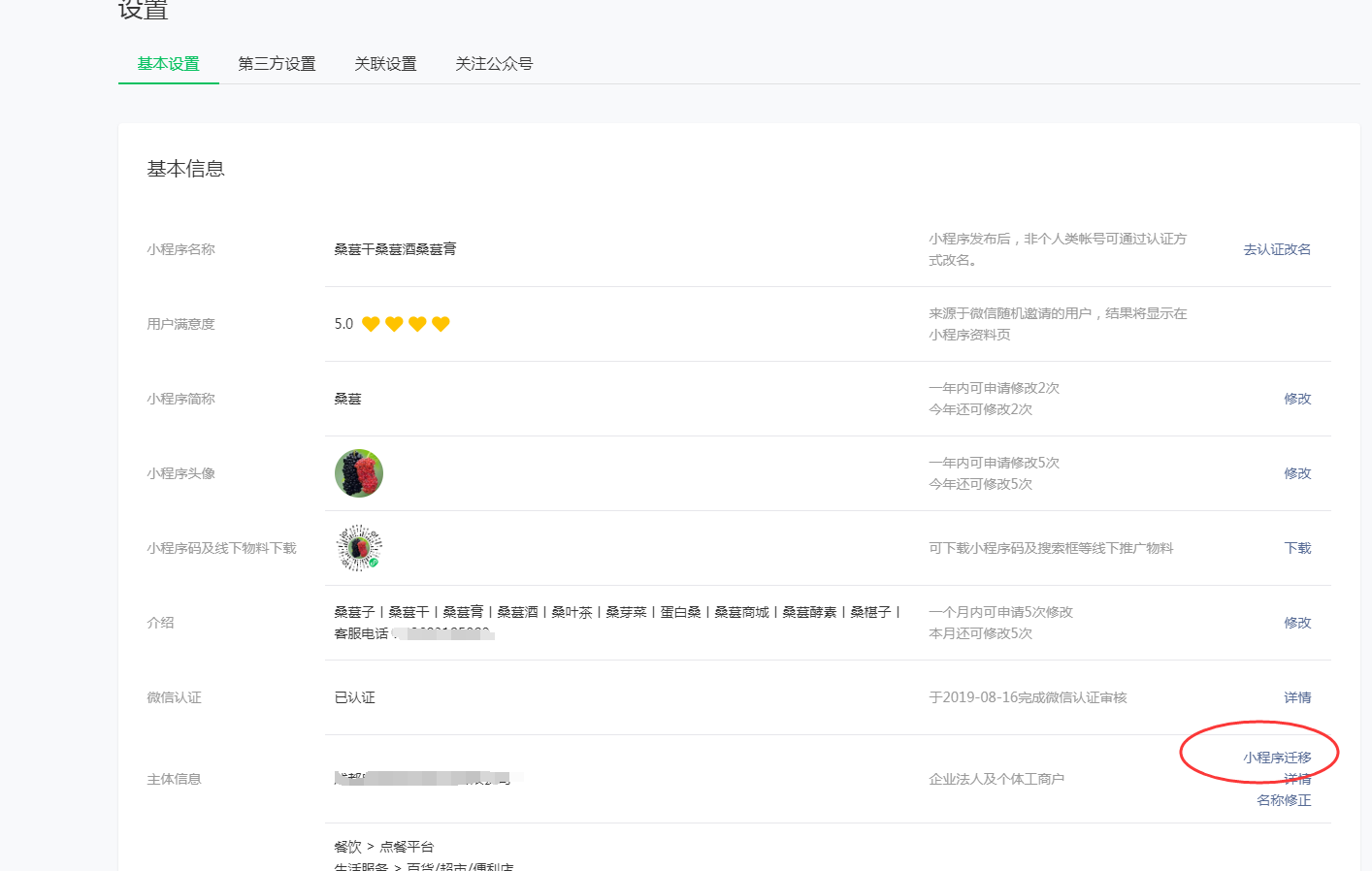This screenshot has width=1372, height=871.
Task: Download the mini program code materials
Action: tap(1297, 548)
